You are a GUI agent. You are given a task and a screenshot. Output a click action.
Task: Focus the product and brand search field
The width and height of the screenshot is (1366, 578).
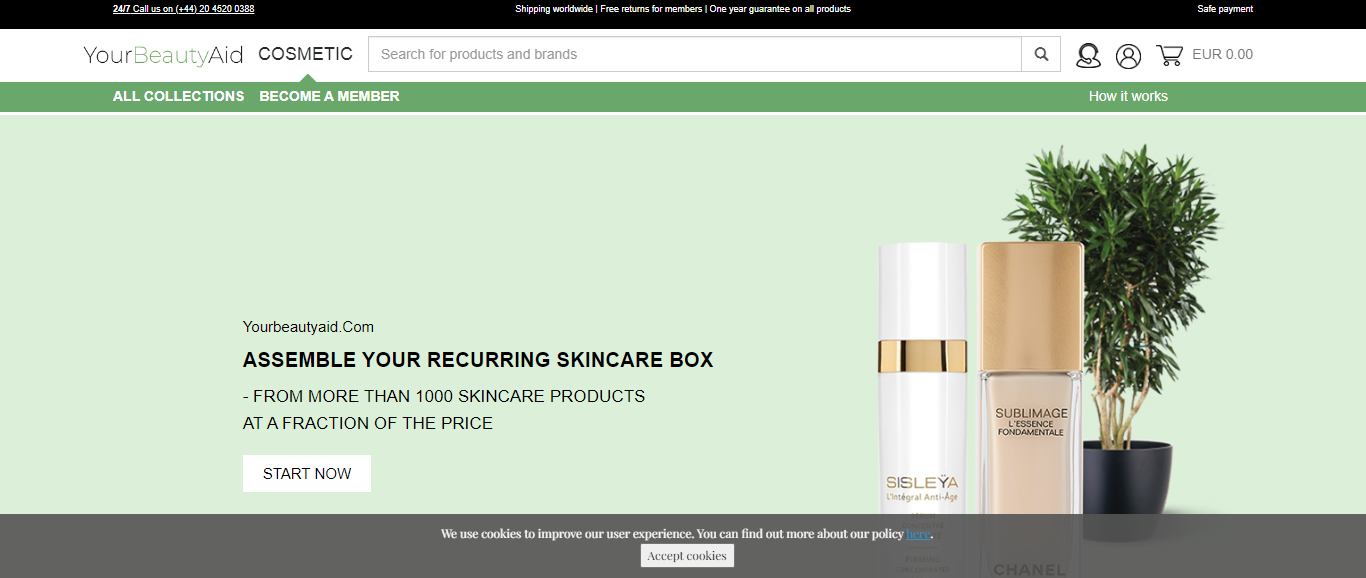694,55
